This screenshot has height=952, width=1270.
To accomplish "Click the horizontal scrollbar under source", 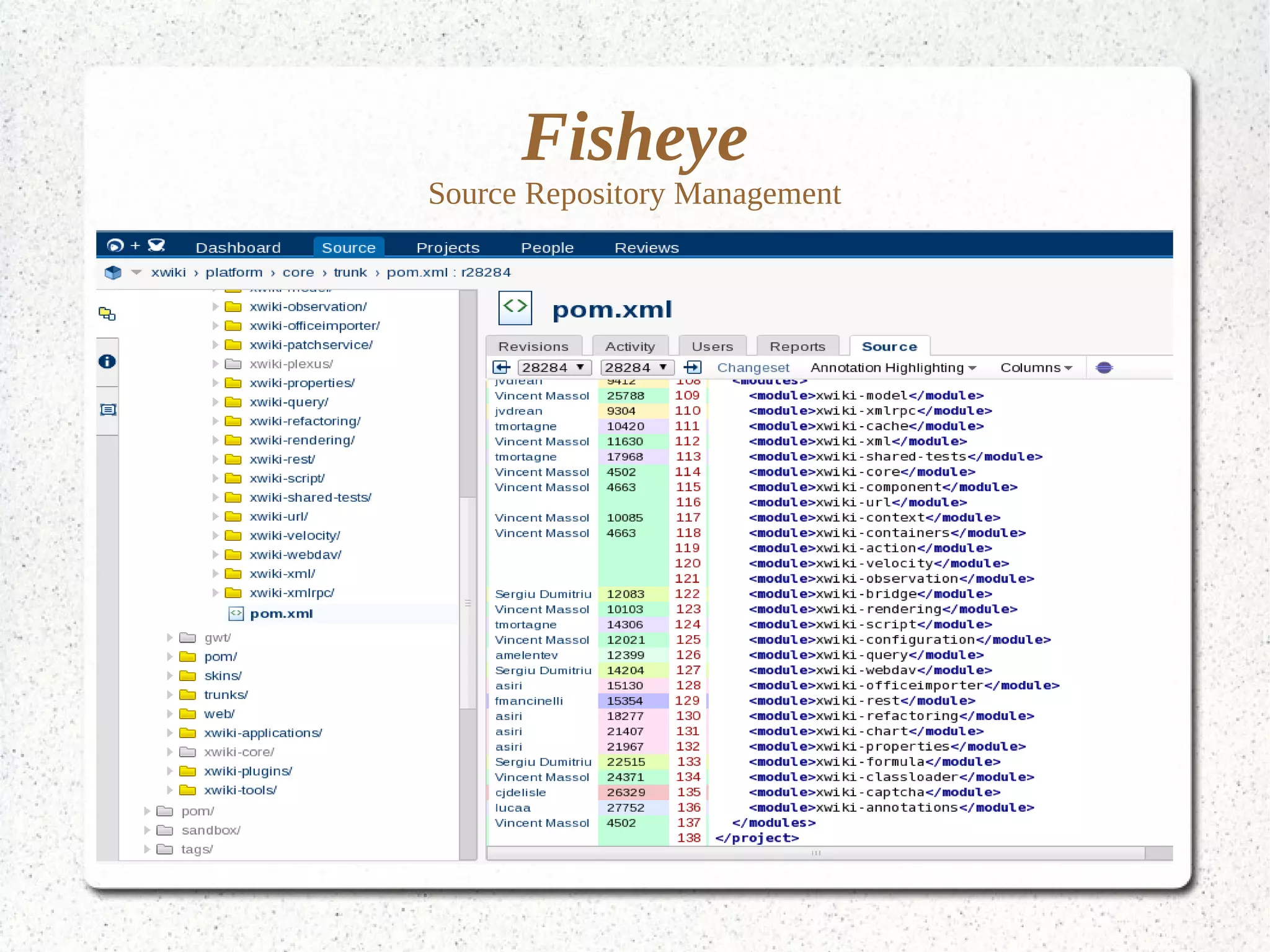I will (x=815, y=853).
